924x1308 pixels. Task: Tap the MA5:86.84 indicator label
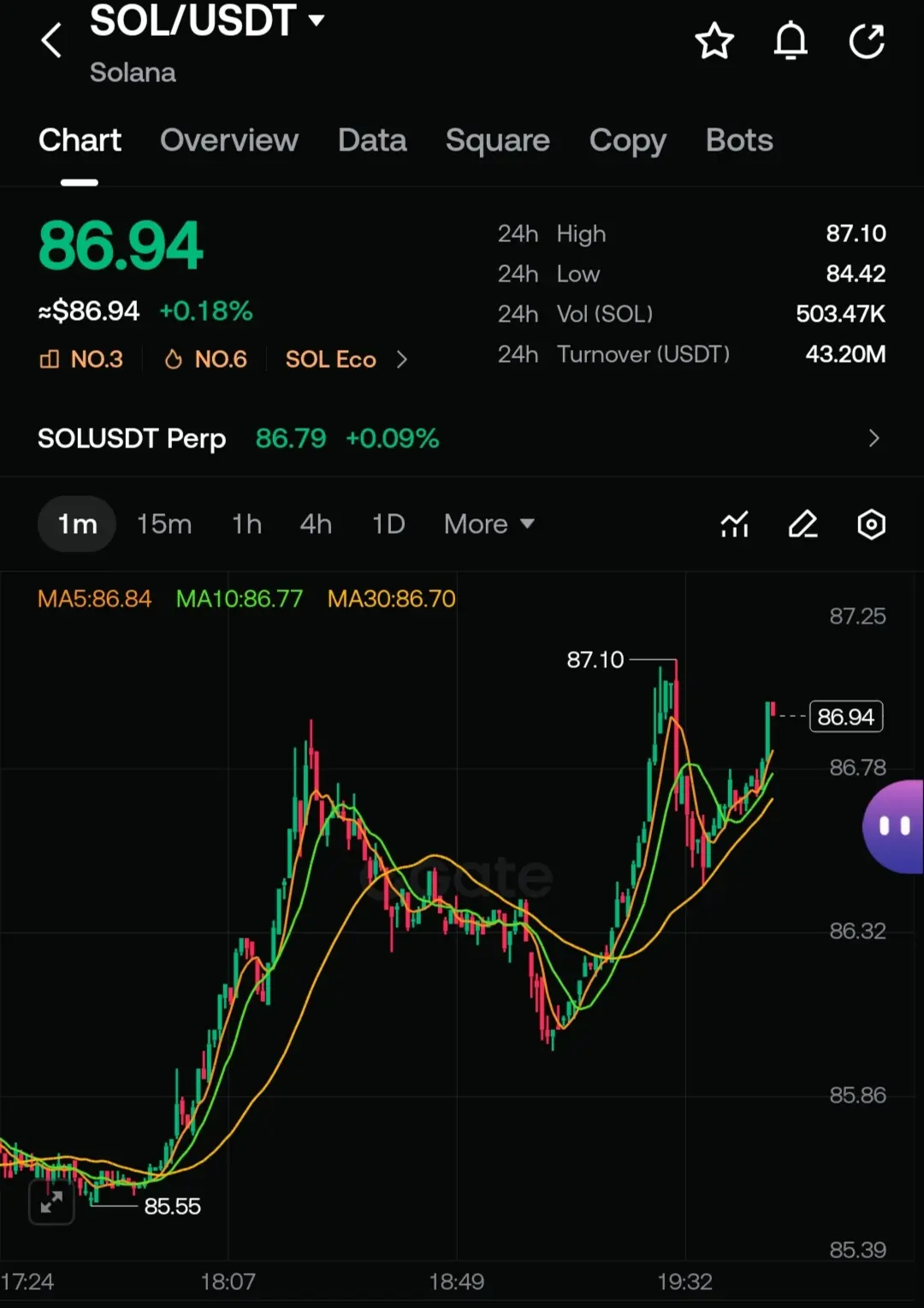click(94, 599)
